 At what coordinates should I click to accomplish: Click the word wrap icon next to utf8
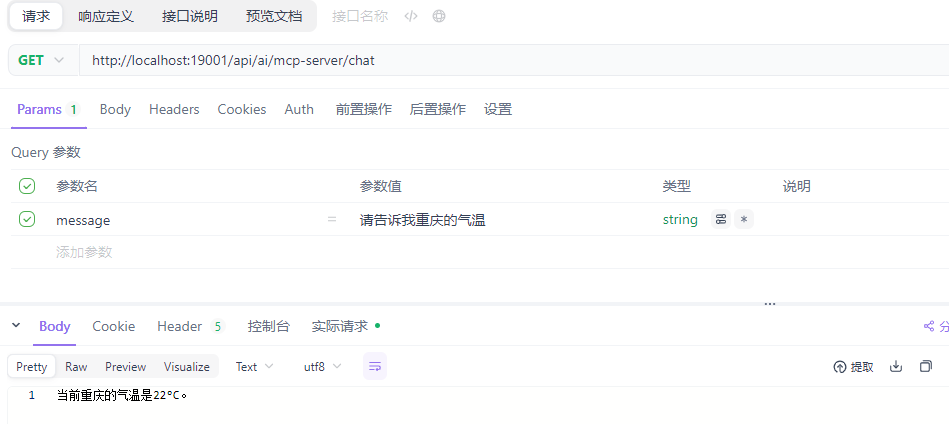pos(374,367)
